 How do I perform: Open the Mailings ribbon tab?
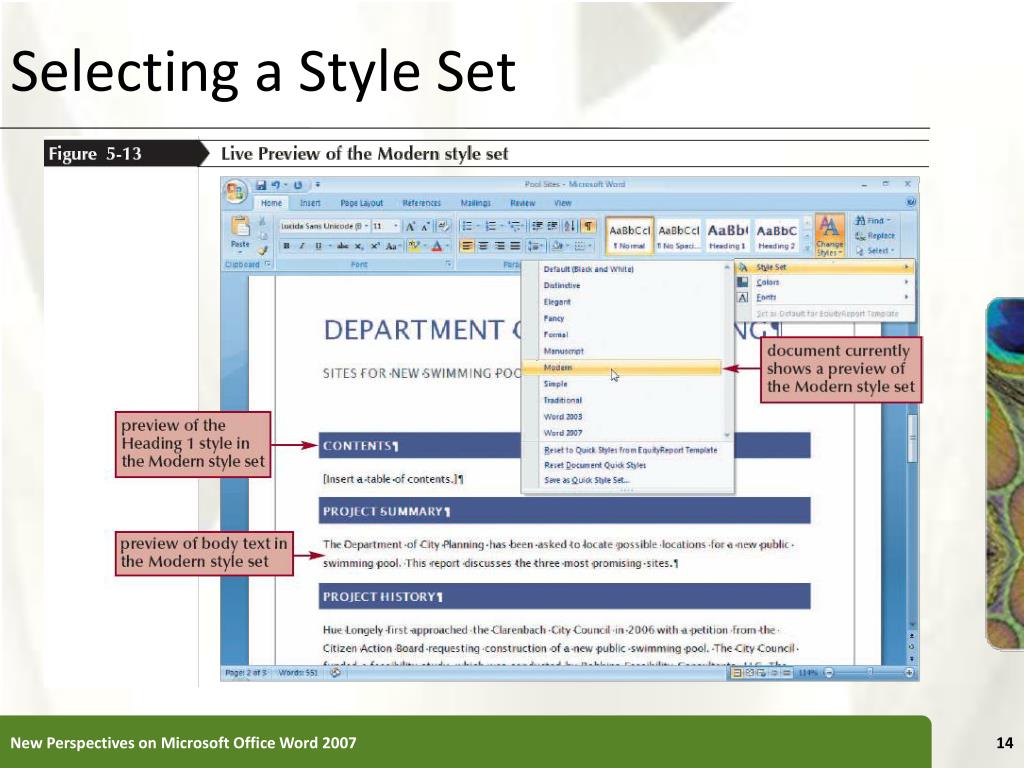point(475,203)
